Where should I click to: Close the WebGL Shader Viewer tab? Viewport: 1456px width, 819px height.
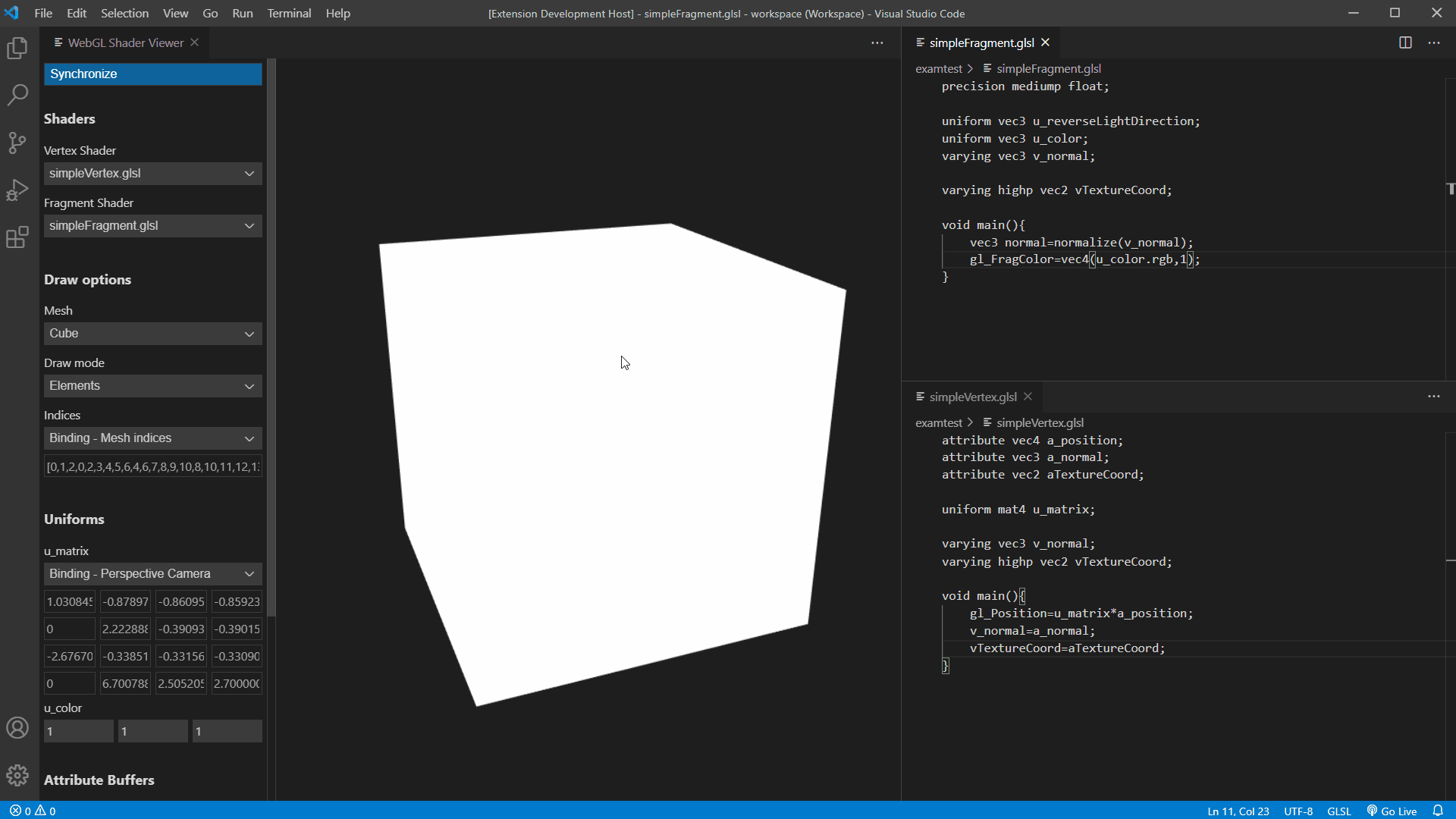tap(195, 42)
